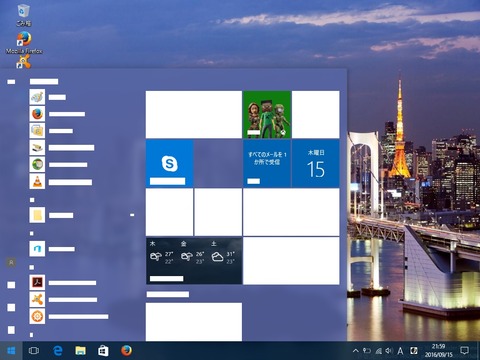
Task: Open the Calendar tile showing 木曜日 15
Action: pyautogui.click(x=316, y=163)
